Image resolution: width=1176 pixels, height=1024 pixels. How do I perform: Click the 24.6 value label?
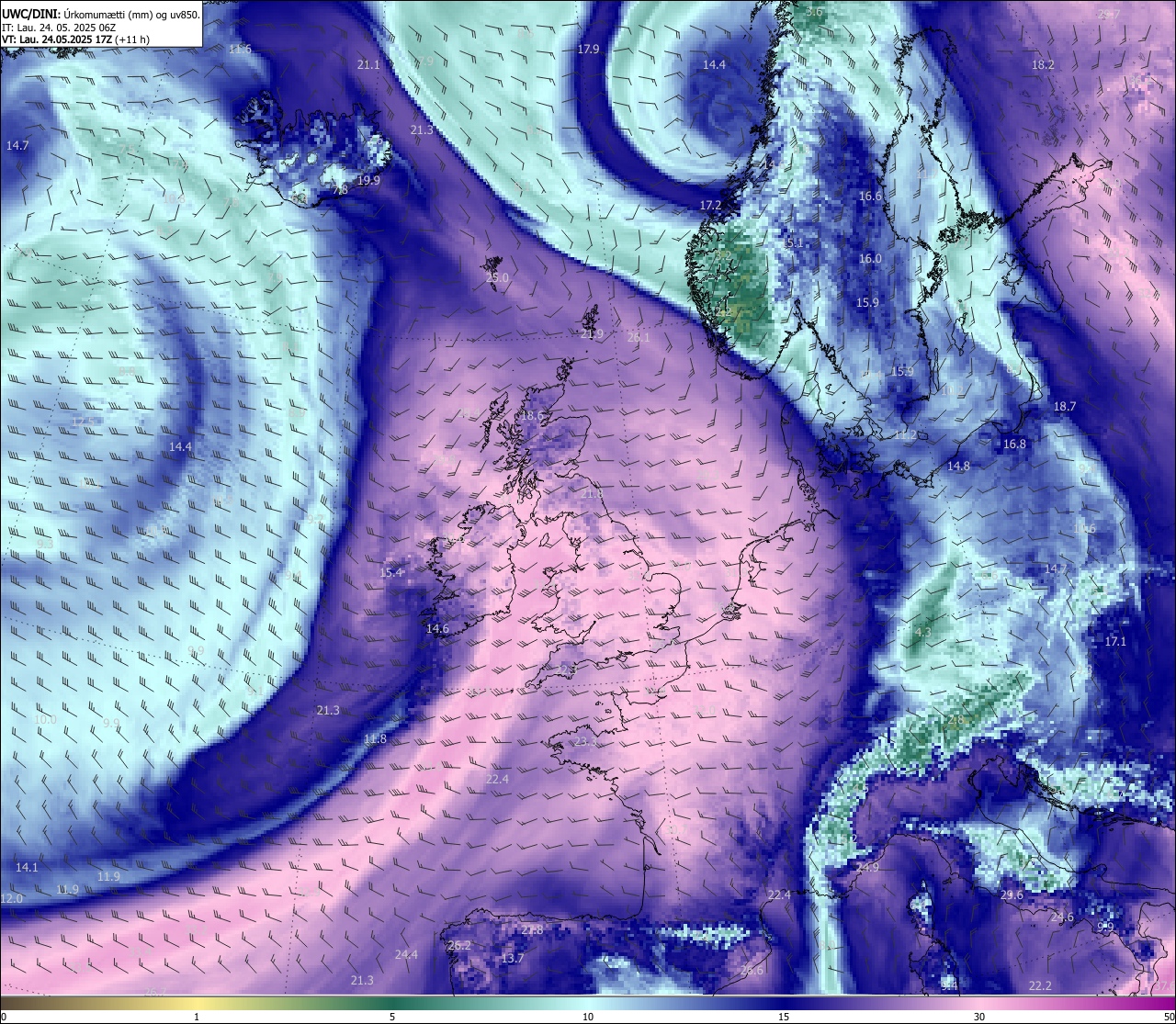coord(1062,917)
